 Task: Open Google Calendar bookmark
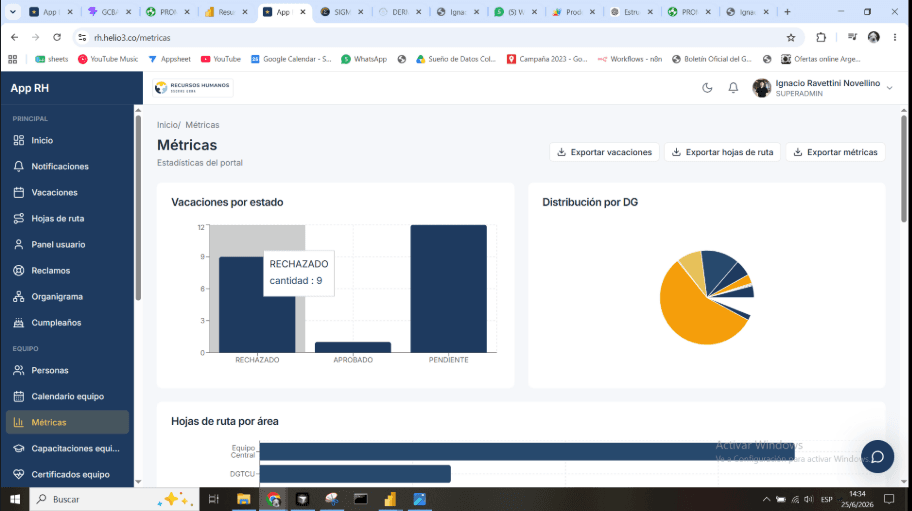coord(291,59)
